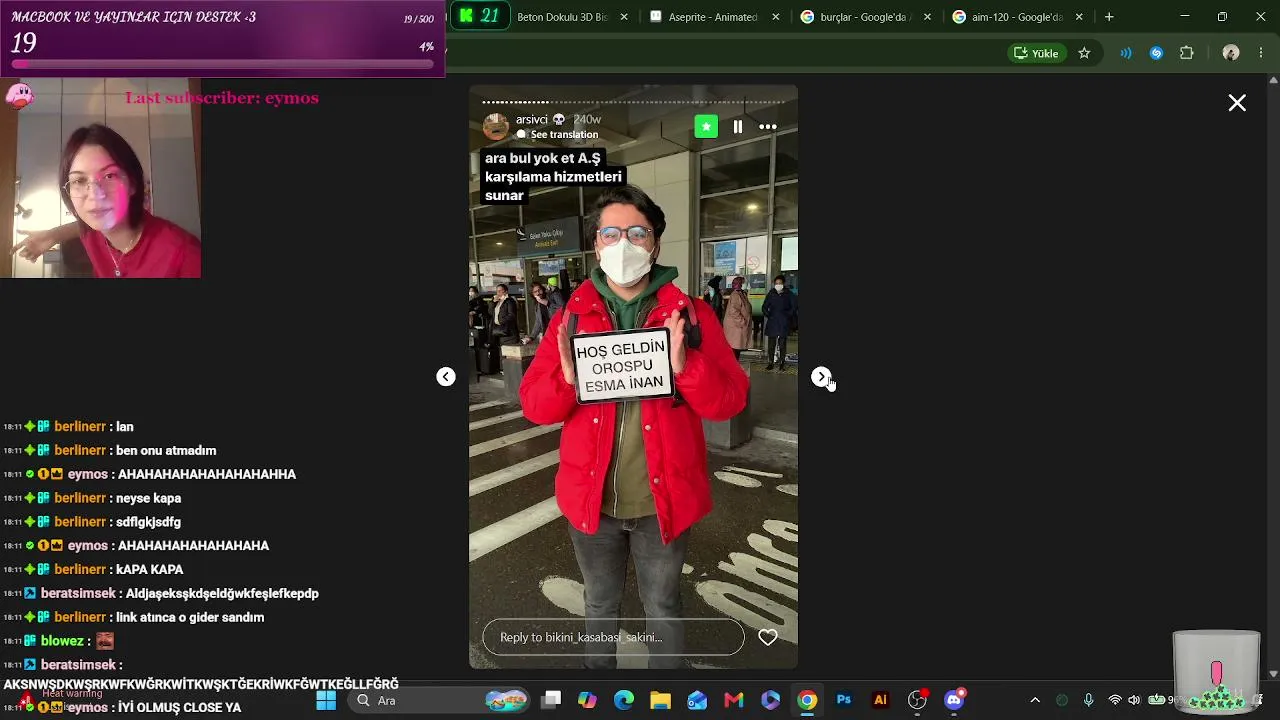Switch to the aim-120 Google tab

click(1017, 17)
